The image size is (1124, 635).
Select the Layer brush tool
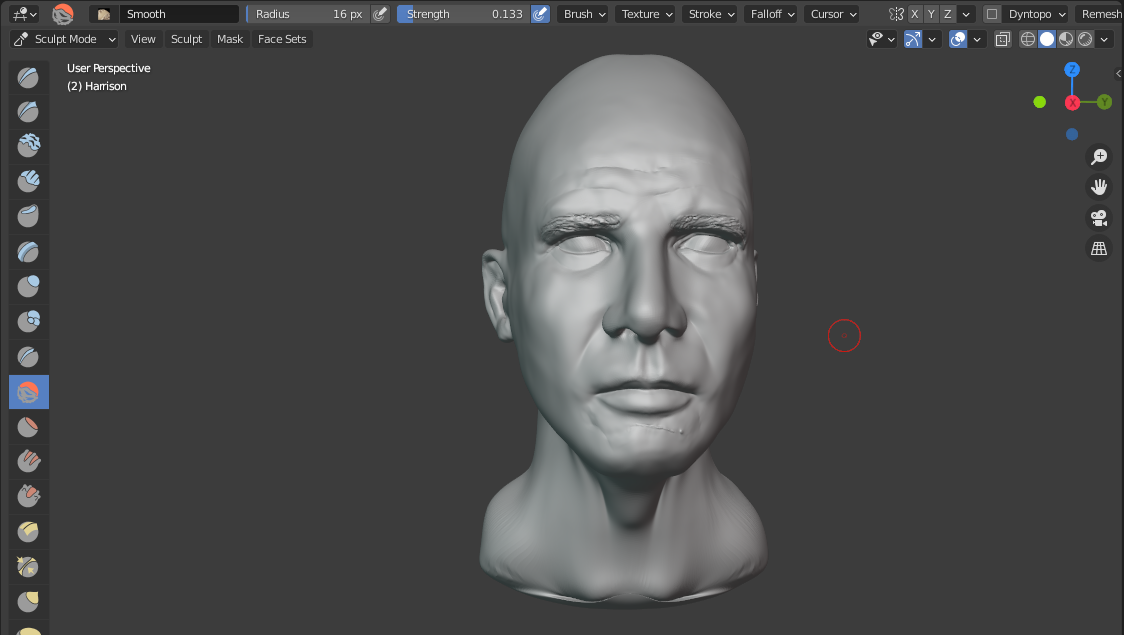[x=29, y=252]
